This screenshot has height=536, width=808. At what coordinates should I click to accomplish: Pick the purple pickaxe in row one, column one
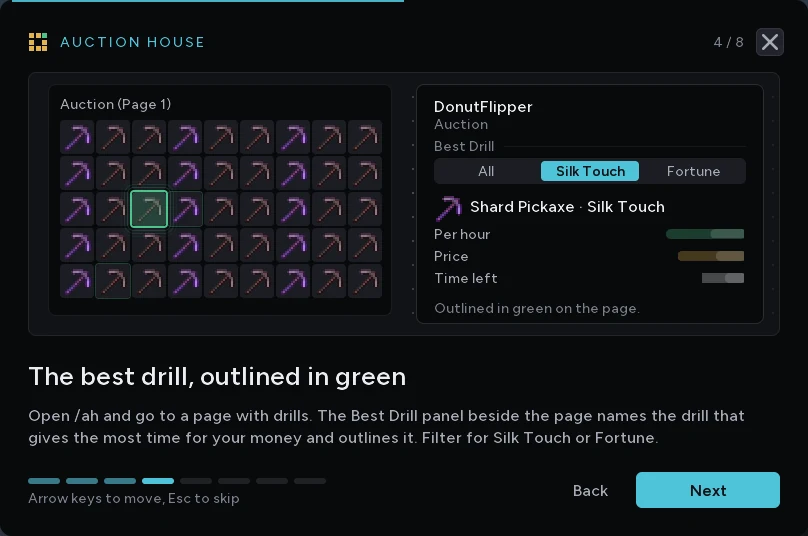(77, 137)
